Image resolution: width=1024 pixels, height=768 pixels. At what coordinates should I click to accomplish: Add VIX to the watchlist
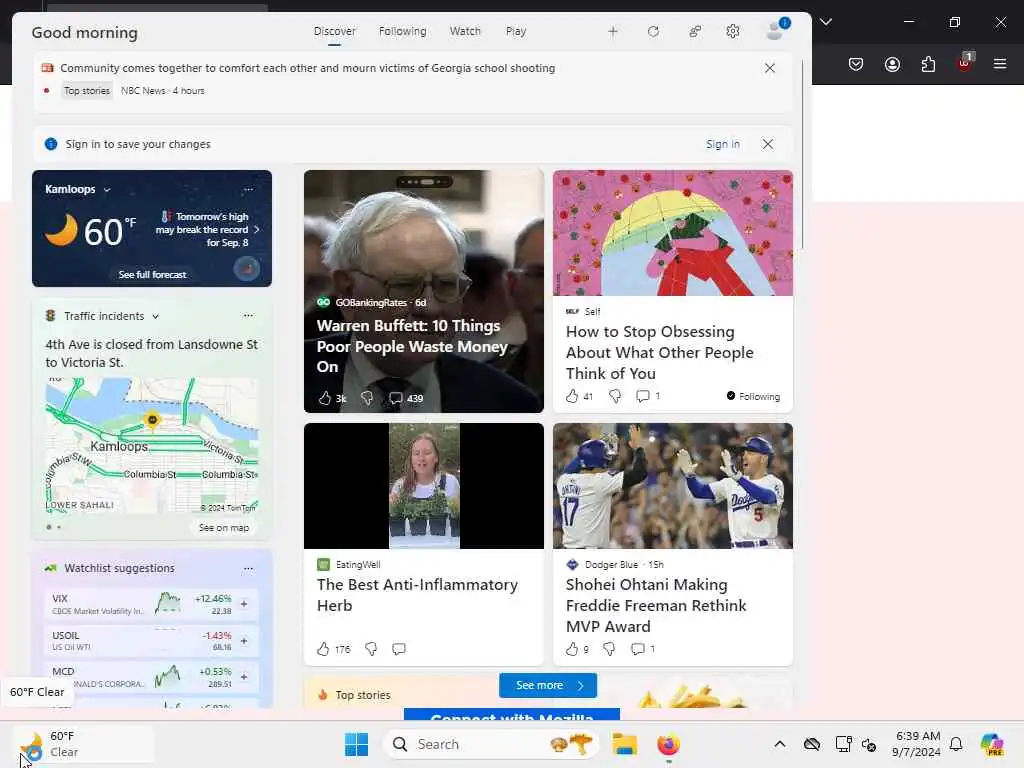(x=244, y=604)
